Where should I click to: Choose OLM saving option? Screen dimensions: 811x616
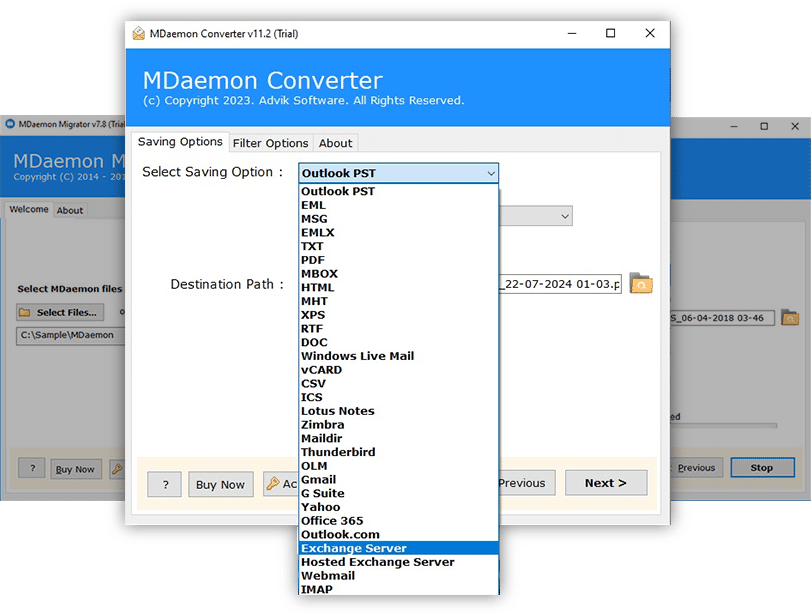pos(398,466)
